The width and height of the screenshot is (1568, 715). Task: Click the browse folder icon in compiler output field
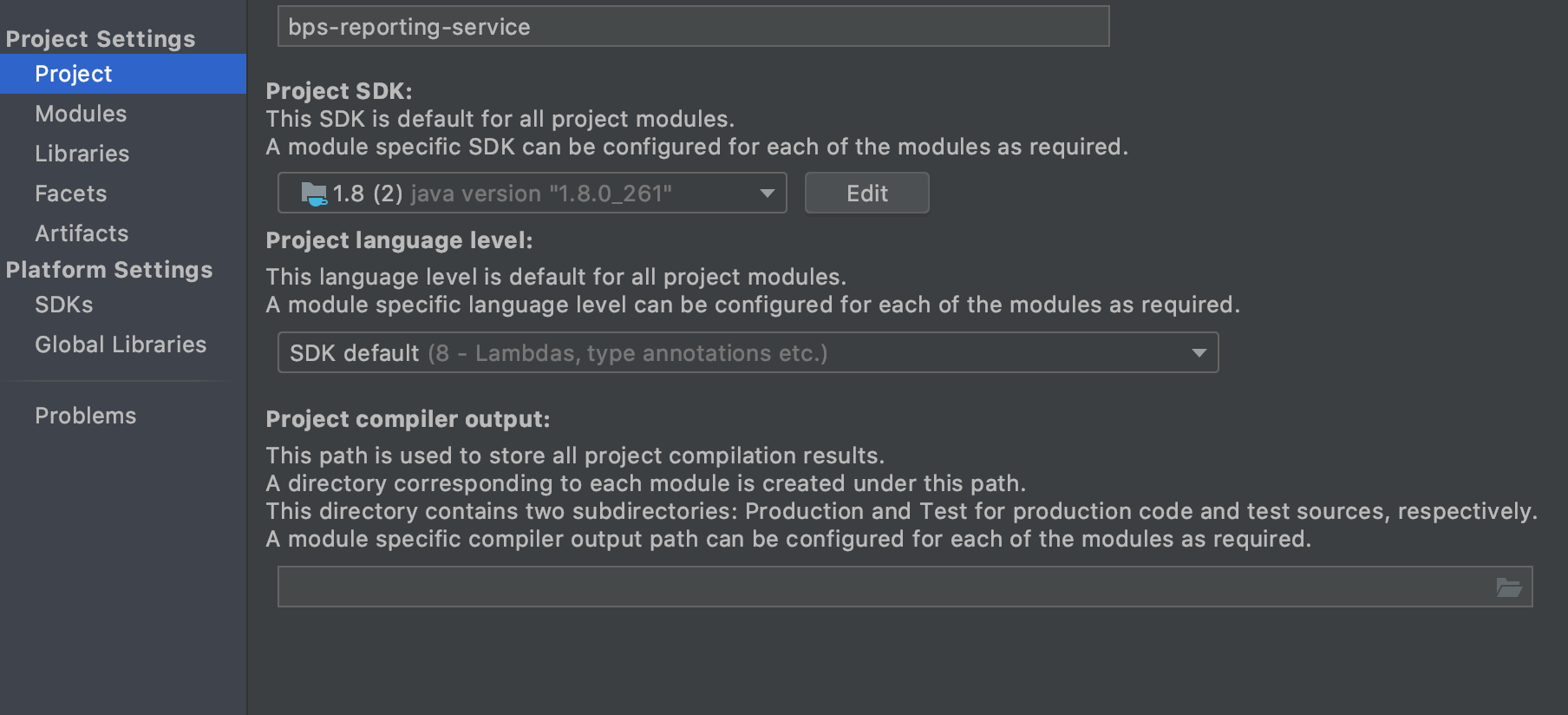click(x=1509, y=587)
